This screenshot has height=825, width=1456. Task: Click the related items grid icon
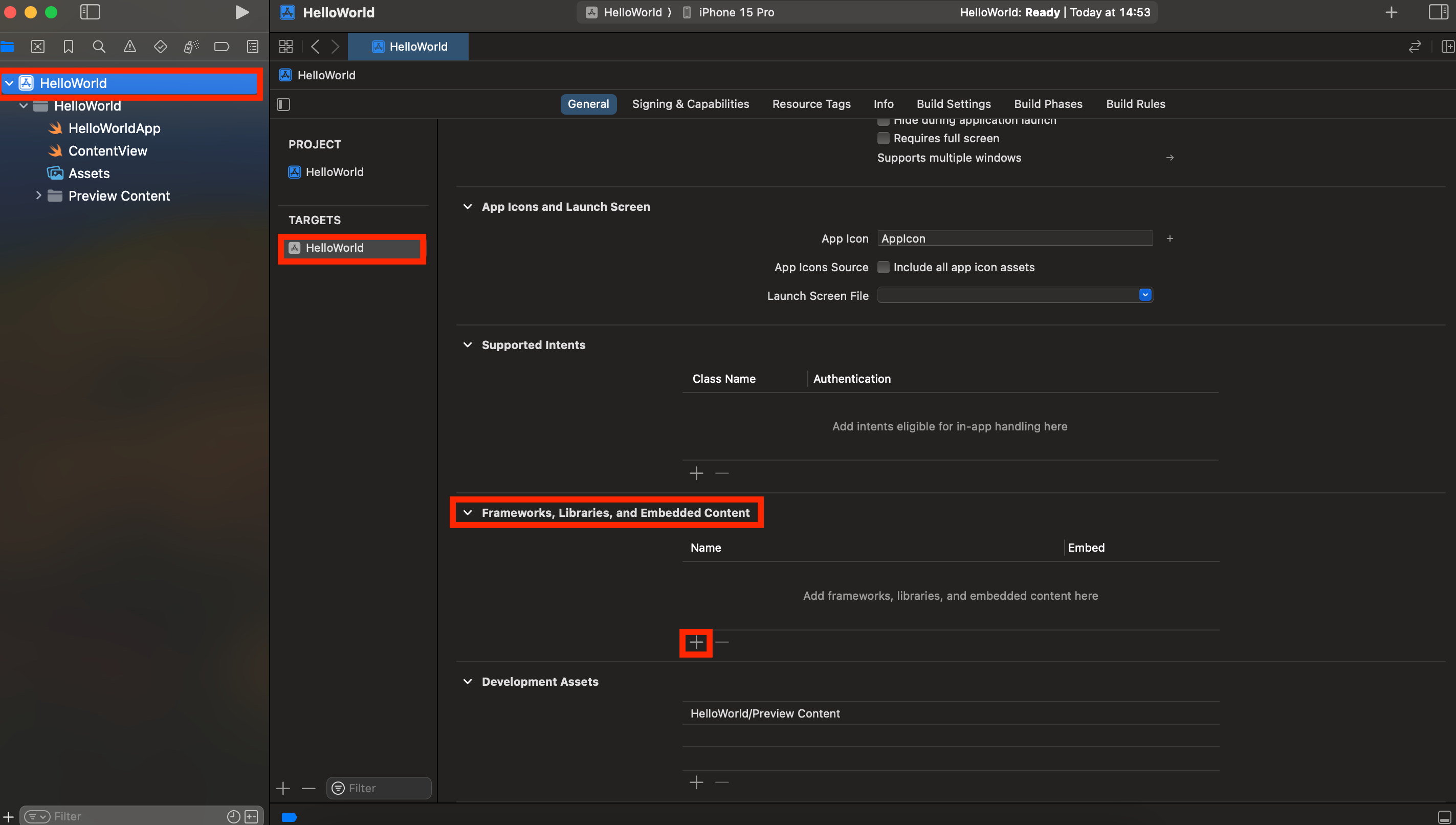[x=286, y=47]
